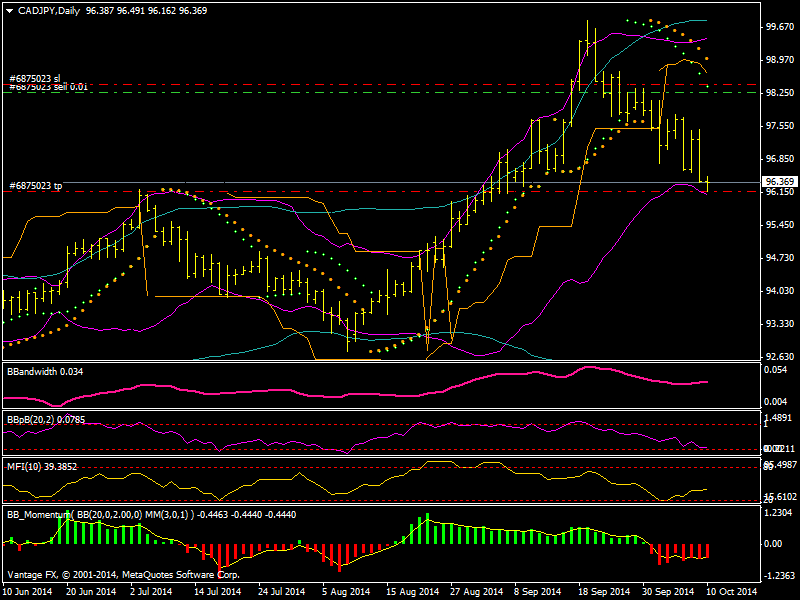
Task: Click the 30 Sep 2014 date label
Action: pyautogui.click(x=668, y=591)
